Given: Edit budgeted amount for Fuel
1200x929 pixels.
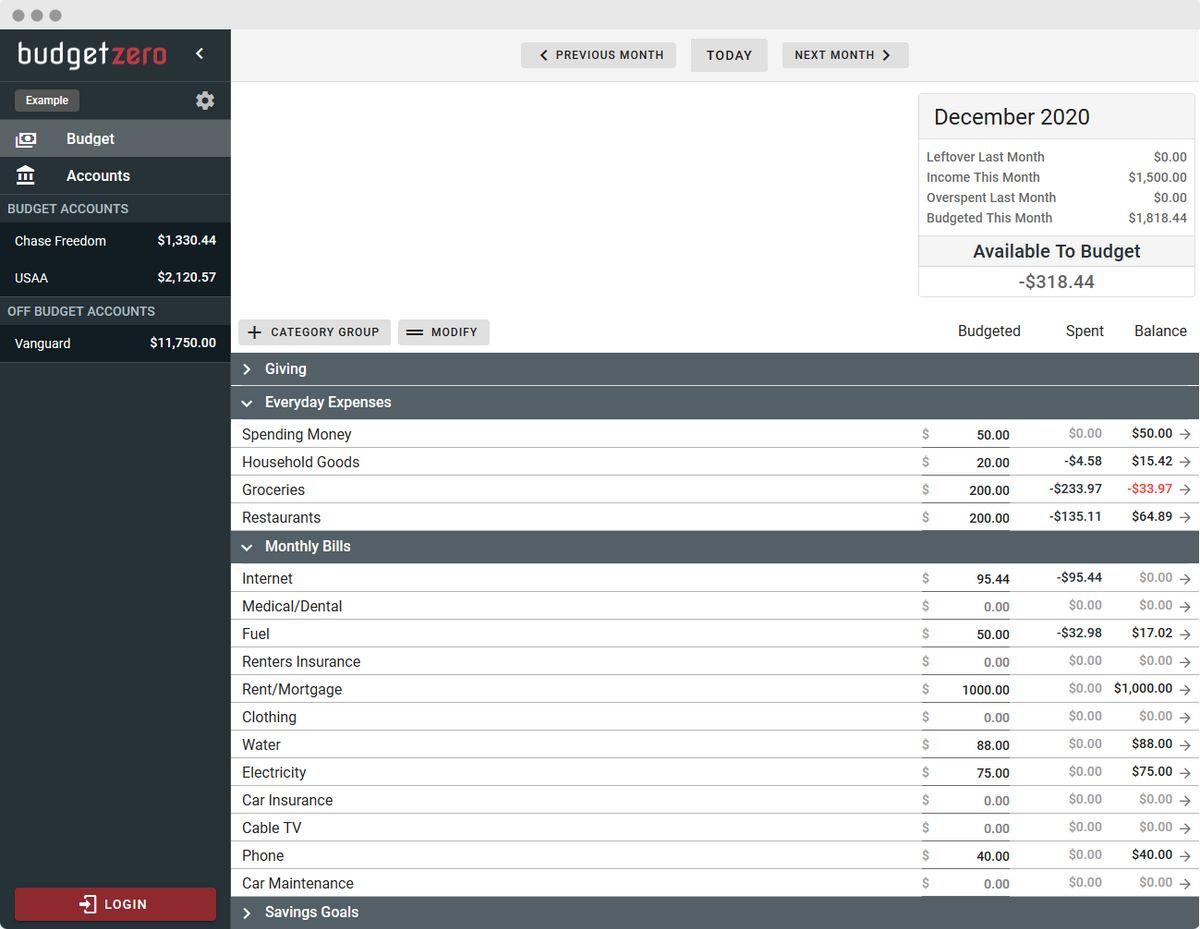Looking at the screenshot, I should pos(966,634).
